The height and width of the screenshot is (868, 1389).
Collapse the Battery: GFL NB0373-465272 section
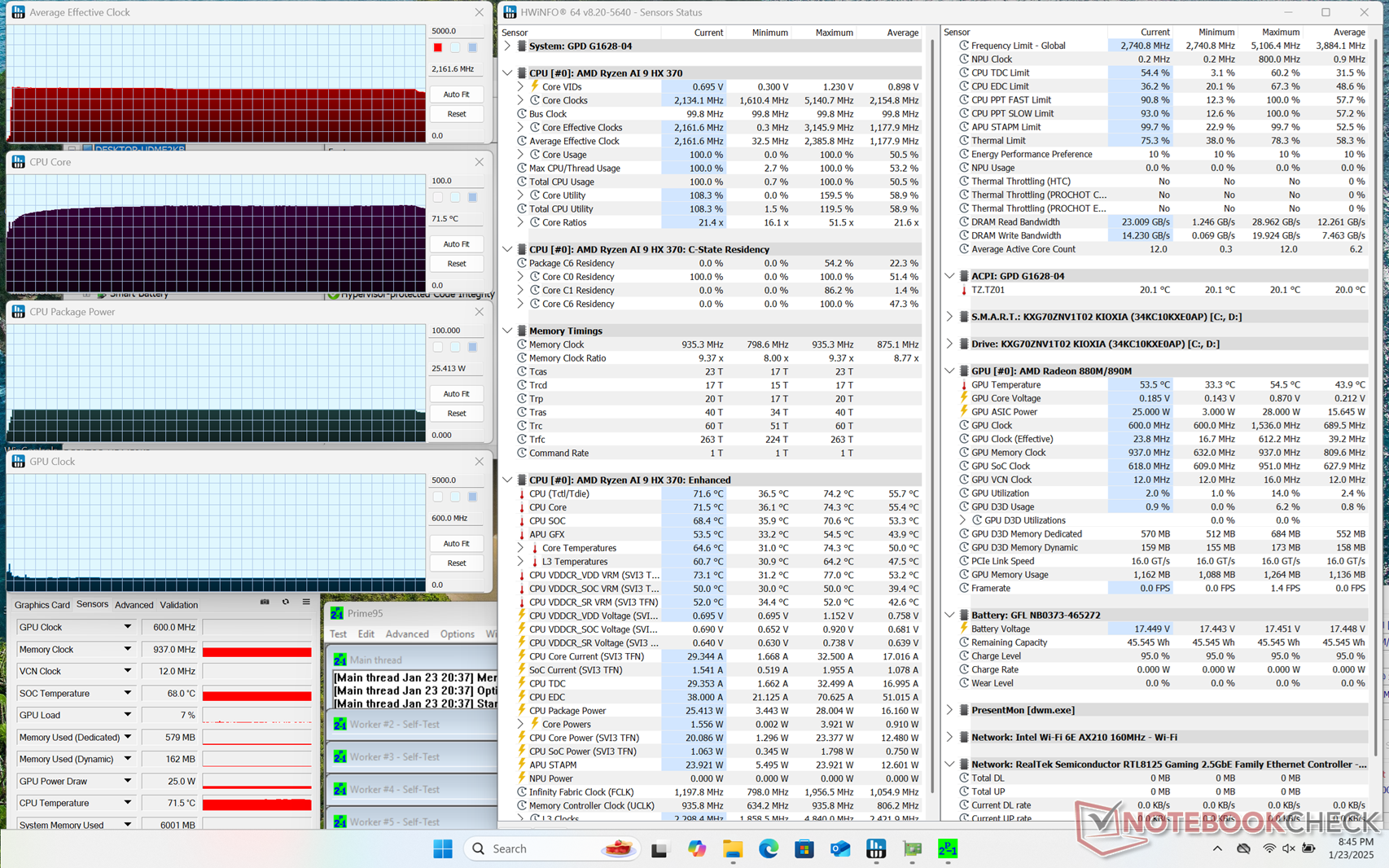[x=950, y=615]
